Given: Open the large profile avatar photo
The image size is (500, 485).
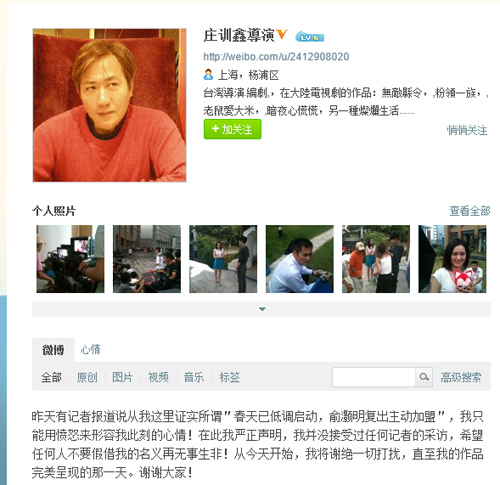Looking at the screenshot, I should click(109, 105).
